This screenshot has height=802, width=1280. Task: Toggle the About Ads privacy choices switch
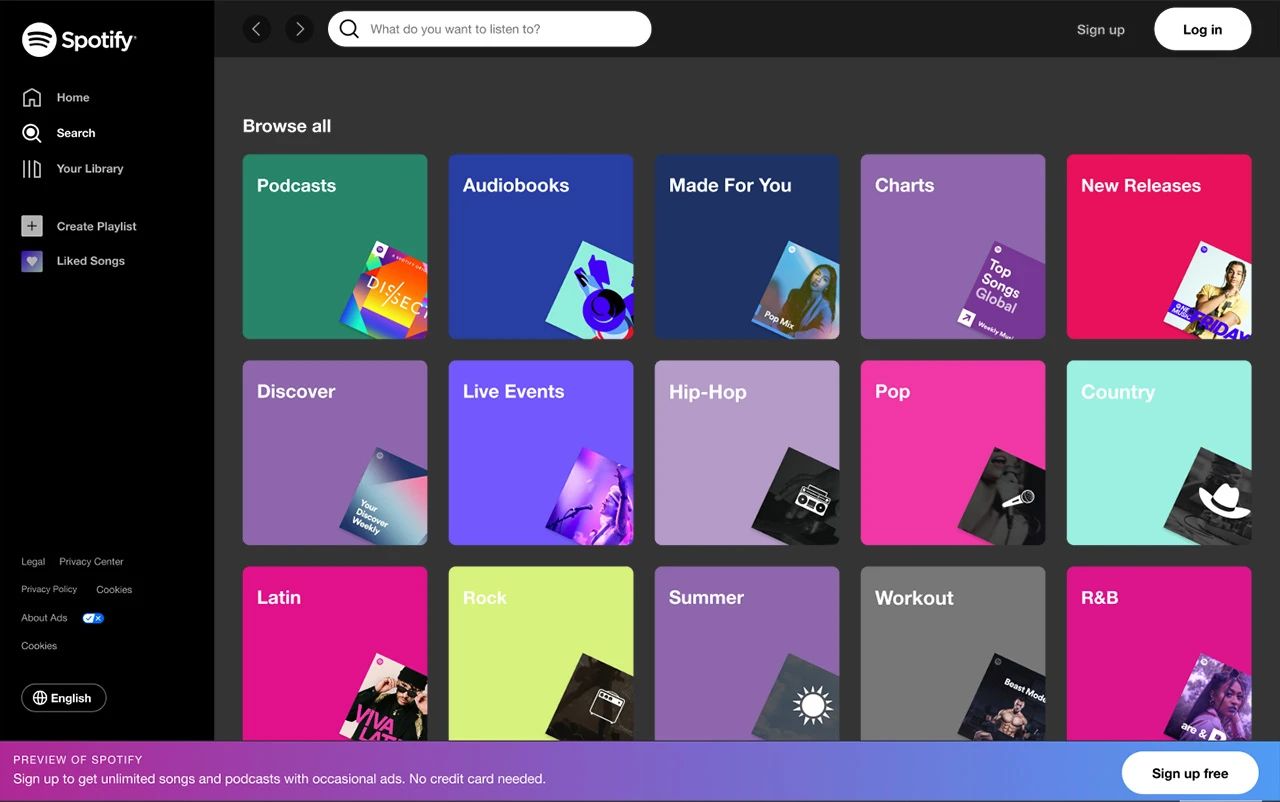(93, 618)
